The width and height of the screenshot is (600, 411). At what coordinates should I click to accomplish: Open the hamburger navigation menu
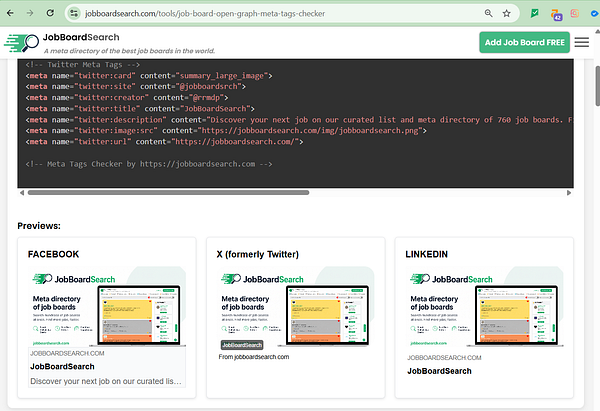point(582,42)
